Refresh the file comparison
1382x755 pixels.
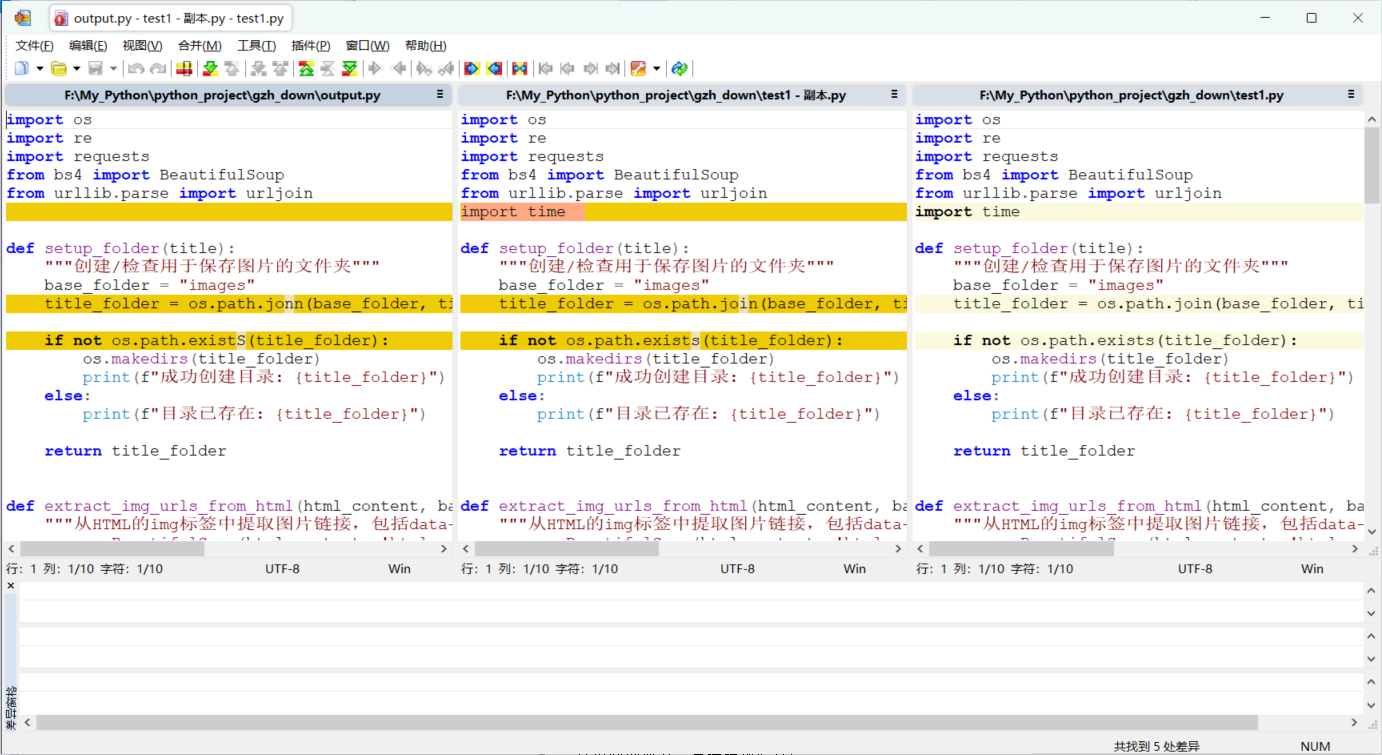[x=679, y=69]
